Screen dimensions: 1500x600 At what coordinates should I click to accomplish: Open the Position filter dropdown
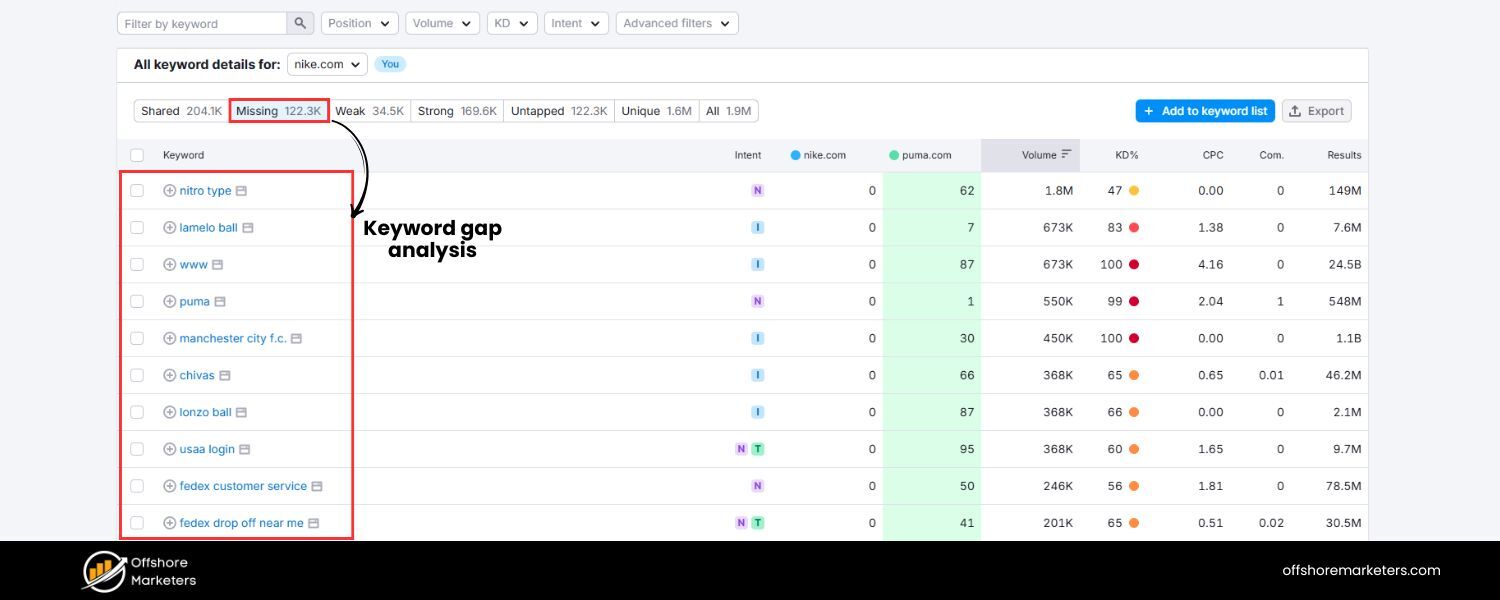pyautogui.click(x=359, y=22)
